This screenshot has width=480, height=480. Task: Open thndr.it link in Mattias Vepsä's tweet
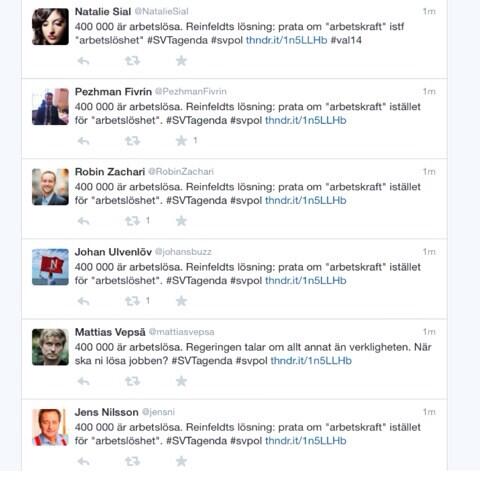pos(311,361)
